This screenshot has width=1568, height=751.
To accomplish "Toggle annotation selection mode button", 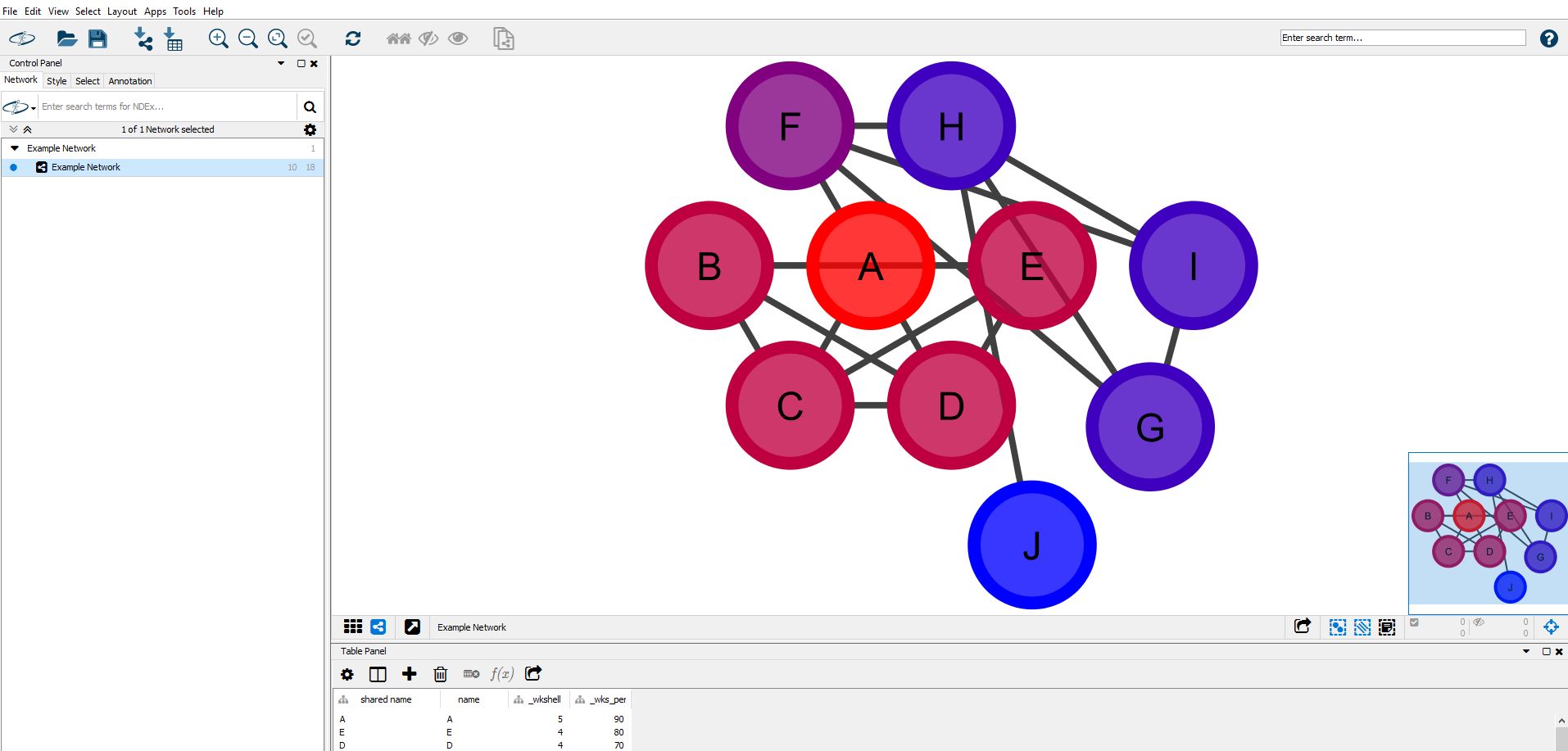I will 1387,627.
